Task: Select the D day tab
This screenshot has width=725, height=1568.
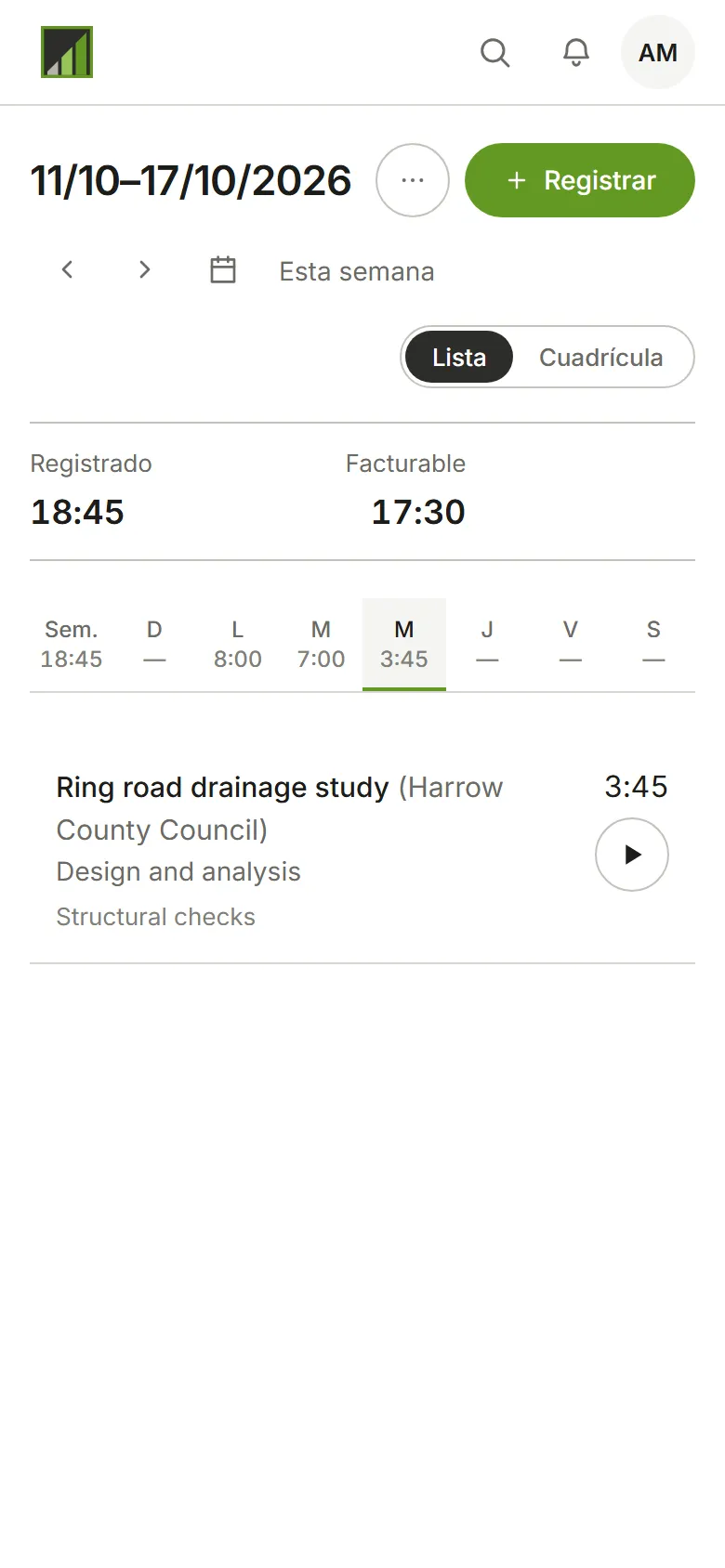Action: [x=154, y=645]
